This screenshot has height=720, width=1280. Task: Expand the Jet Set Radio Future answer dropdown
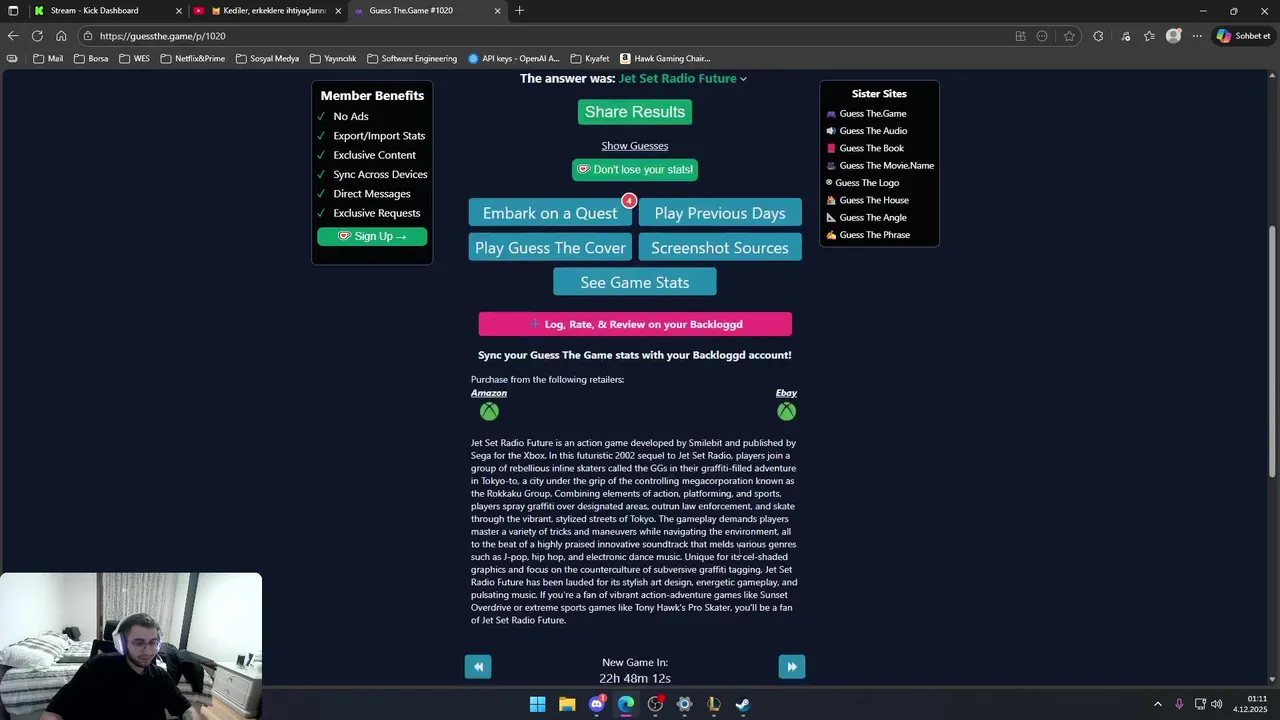(x=743, y=79)
